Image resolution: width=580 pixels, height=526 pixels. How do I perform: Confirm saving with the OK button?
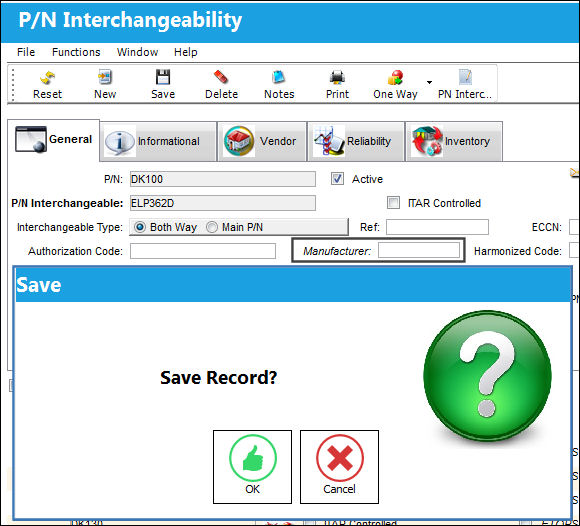click(252, 467)
